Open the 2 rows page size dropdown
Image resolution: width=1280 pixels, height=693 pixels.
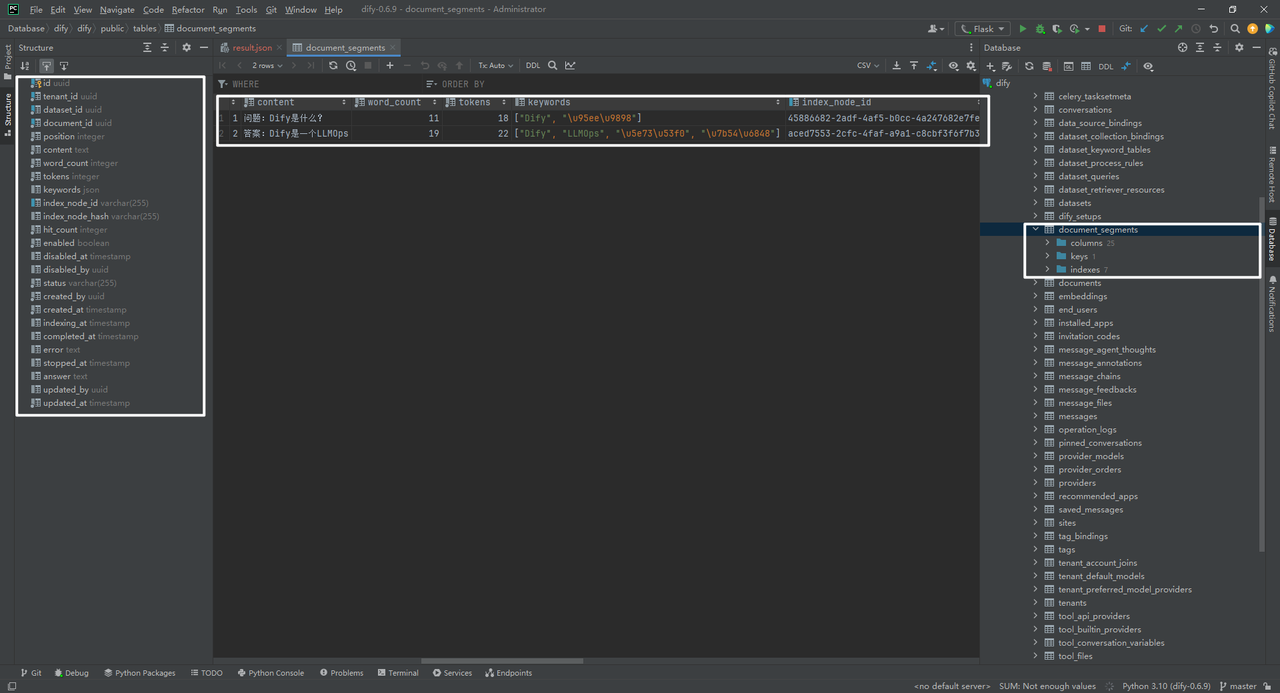tap(267, 65)
